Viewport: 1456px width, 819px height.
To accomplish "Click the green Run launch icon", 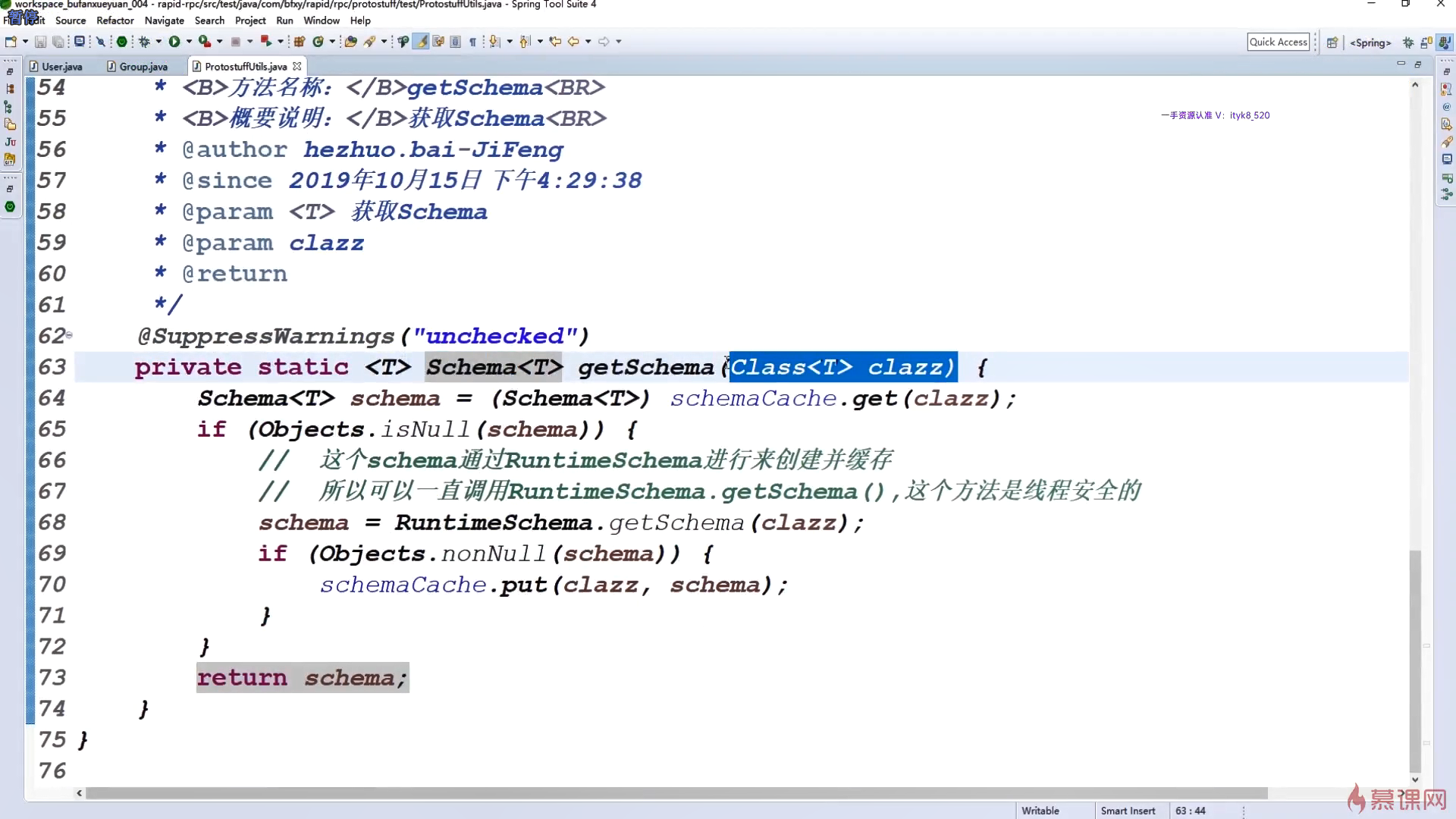I will click(x=174, y=42).
